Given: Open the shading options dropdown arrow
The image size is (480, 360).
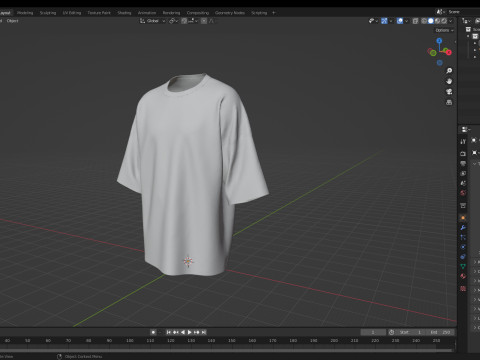Looking at the screenshot, I should coord(451,21).
